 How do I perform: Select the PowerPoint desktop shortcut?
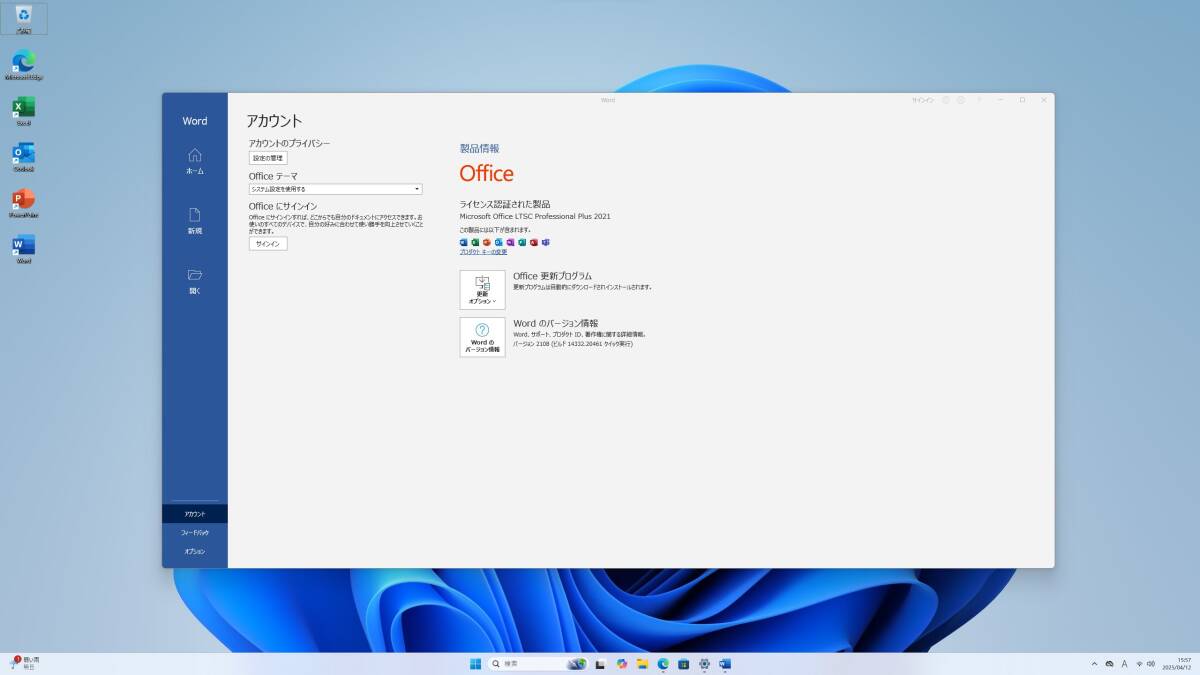click(x=24, y=203)
